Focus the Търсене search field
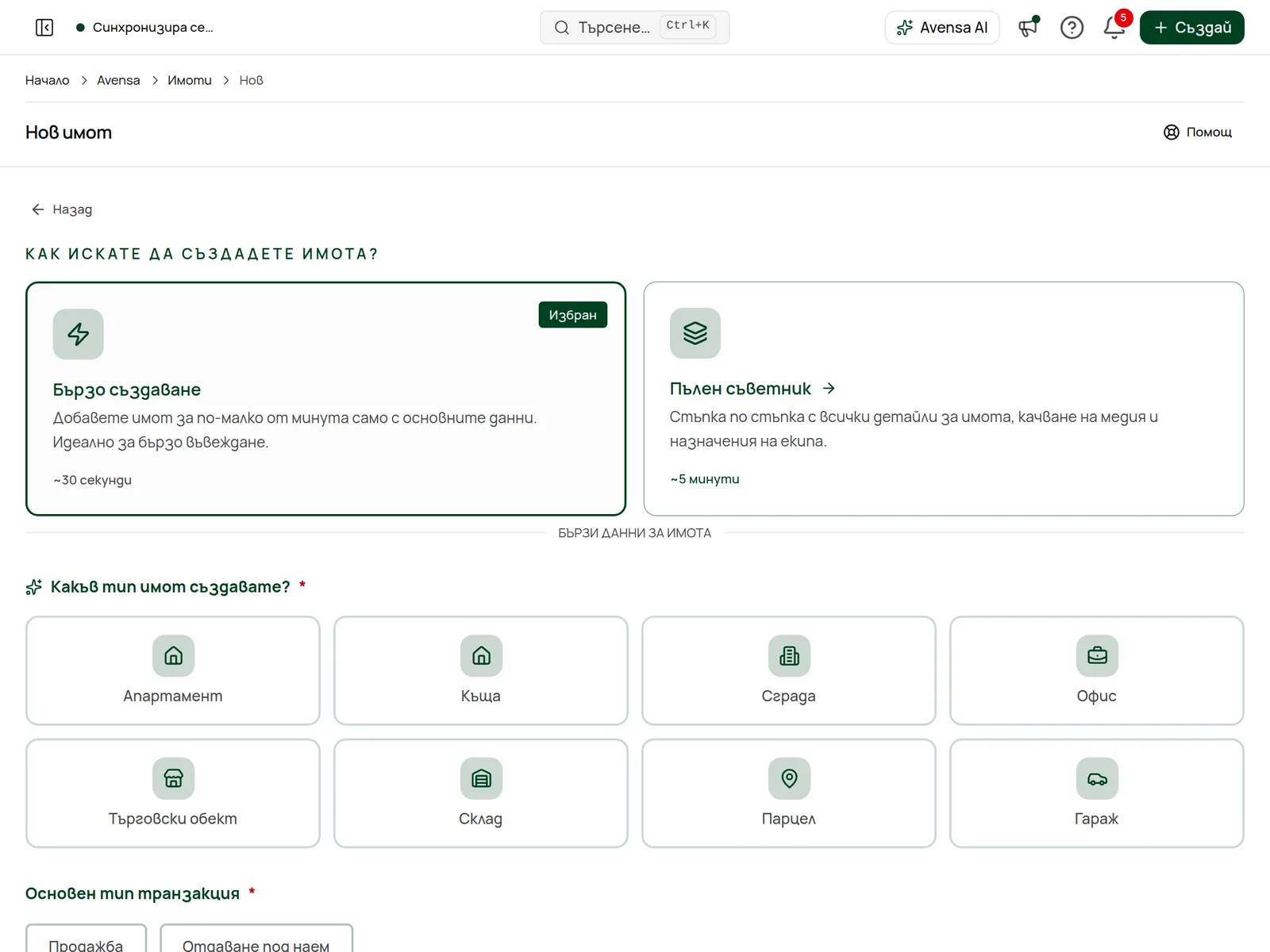 pos(635,28)
